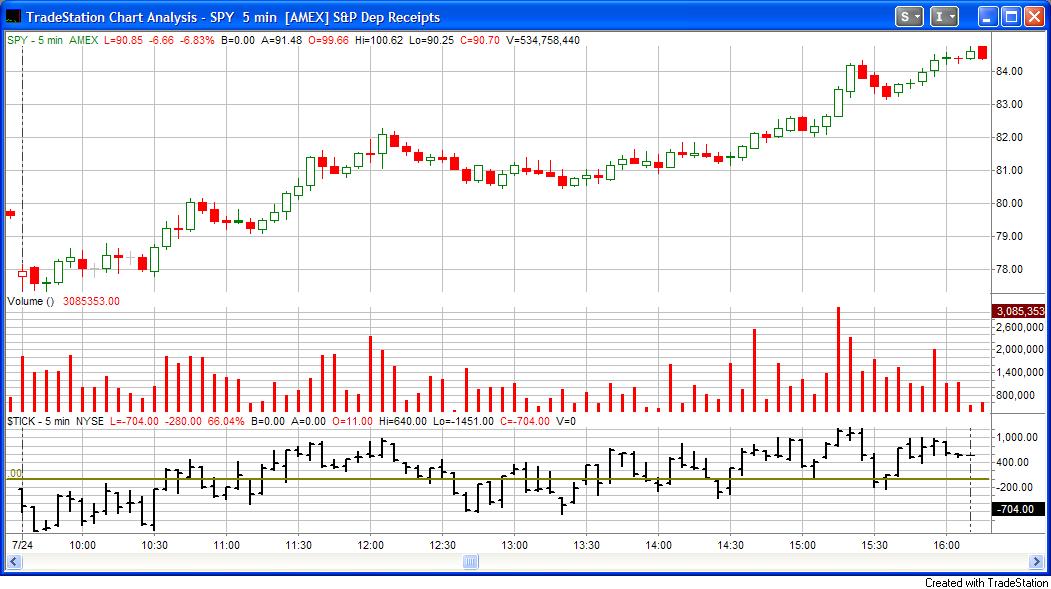Select the '$TICK - 5 min NYSE' label
The image size is (1051, 589).
[56, 421]
